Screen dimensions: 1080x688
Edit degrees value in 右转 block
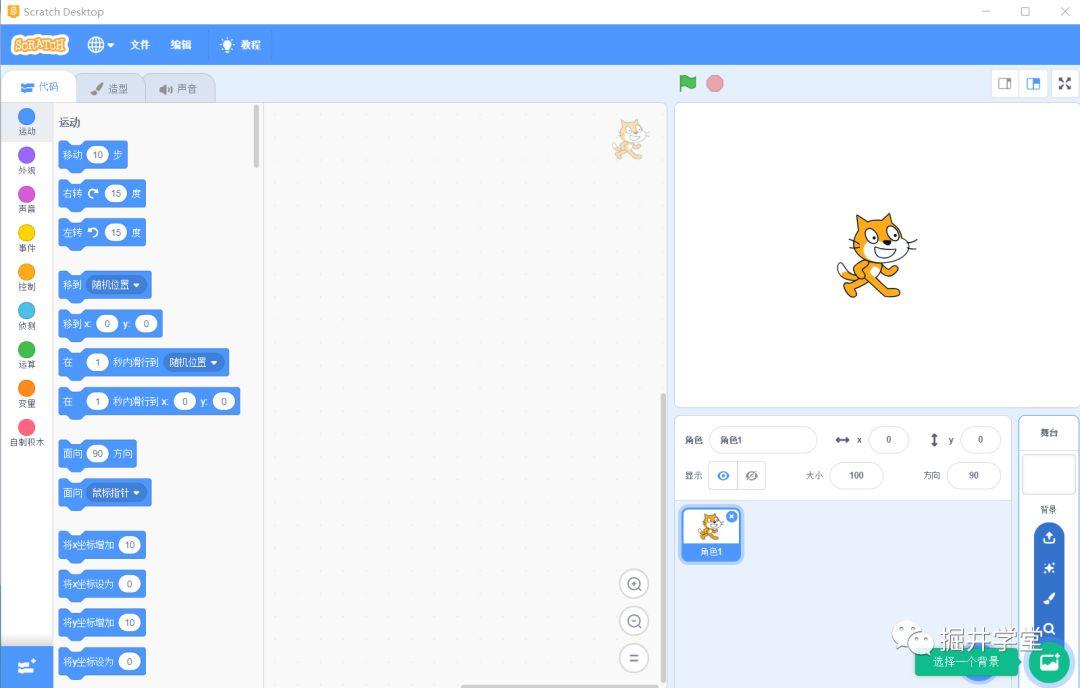tap(116, 194)
